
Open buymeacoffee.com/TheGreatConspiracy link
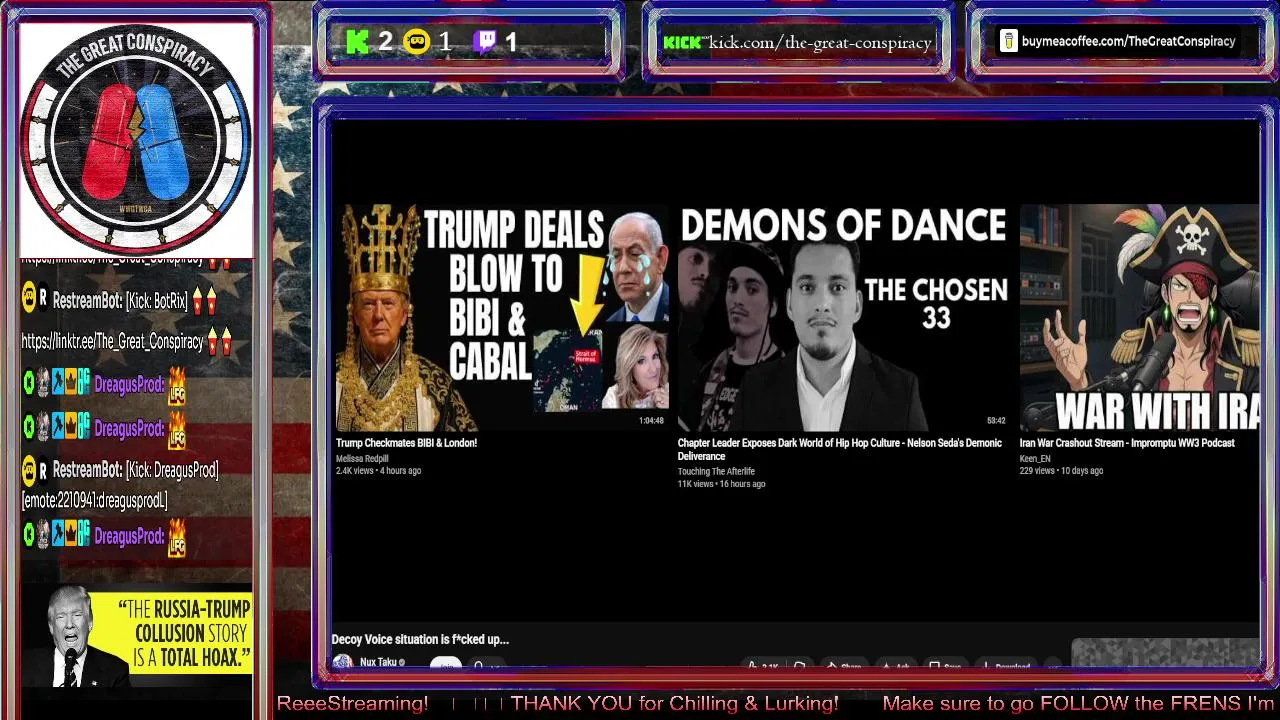click(1128, 41)
